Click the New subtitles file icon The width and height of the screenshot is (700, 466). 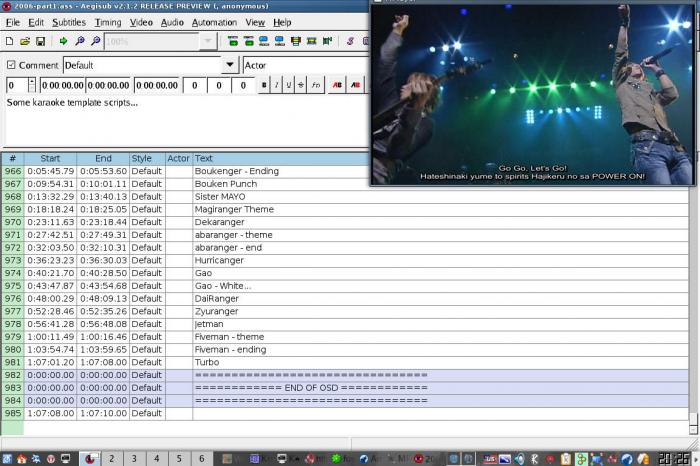coord(9,42)
